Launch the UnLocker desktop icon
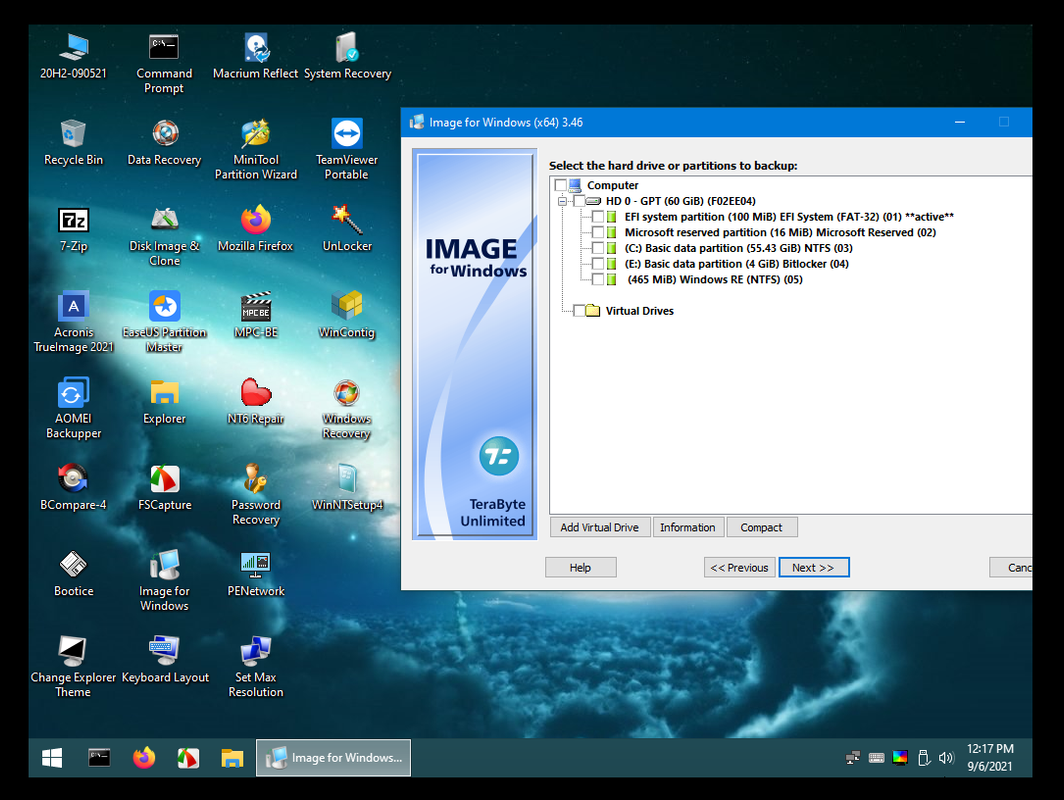Viewport: 1064px width, 800px height. point(347,229)
